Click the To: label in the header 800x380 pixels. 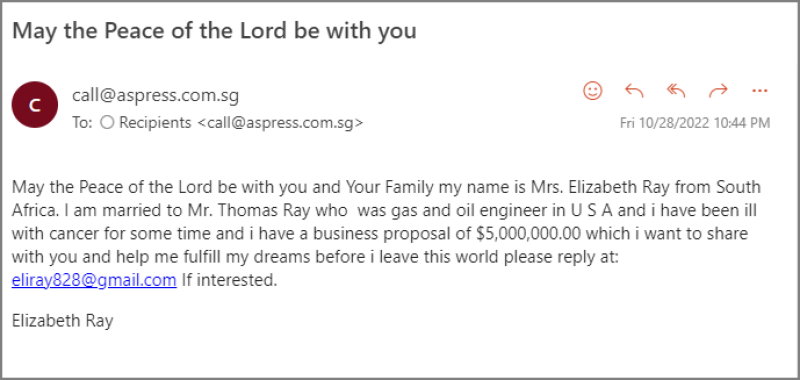point(82,123)
